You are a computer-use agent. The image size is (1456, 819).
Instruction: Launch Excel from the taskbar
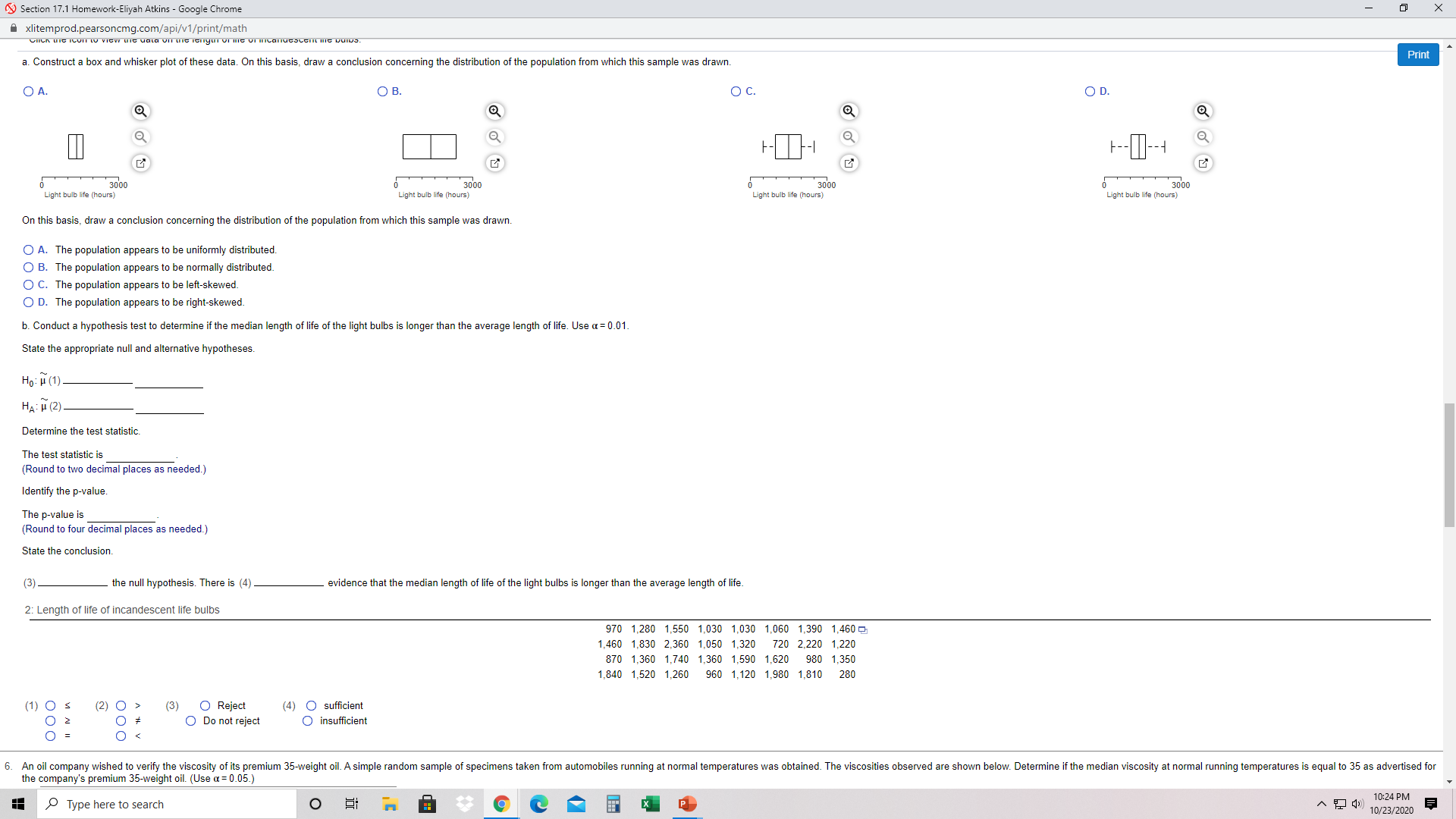pyautogui.click(x=651, y=804)
